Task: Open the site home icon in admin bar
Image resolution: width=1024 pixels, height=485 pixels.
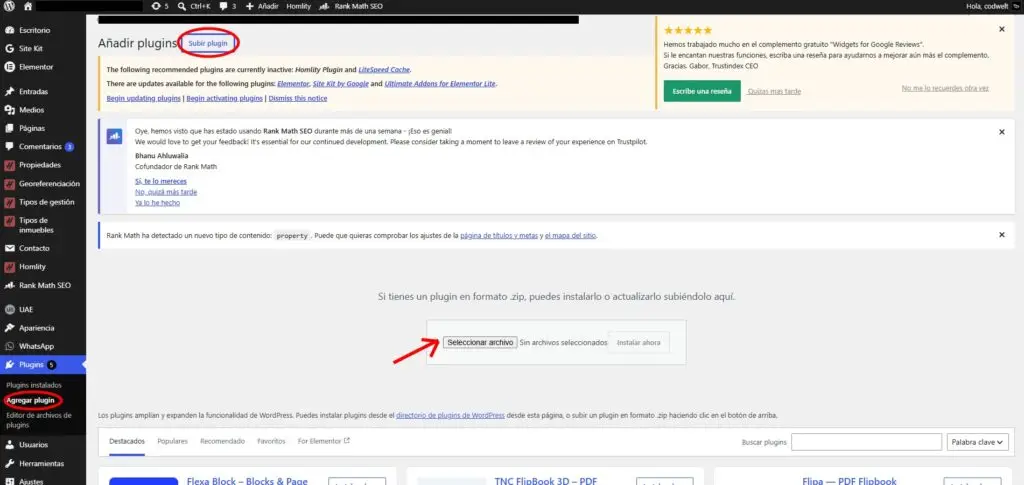Action: [x=27, y=6]
